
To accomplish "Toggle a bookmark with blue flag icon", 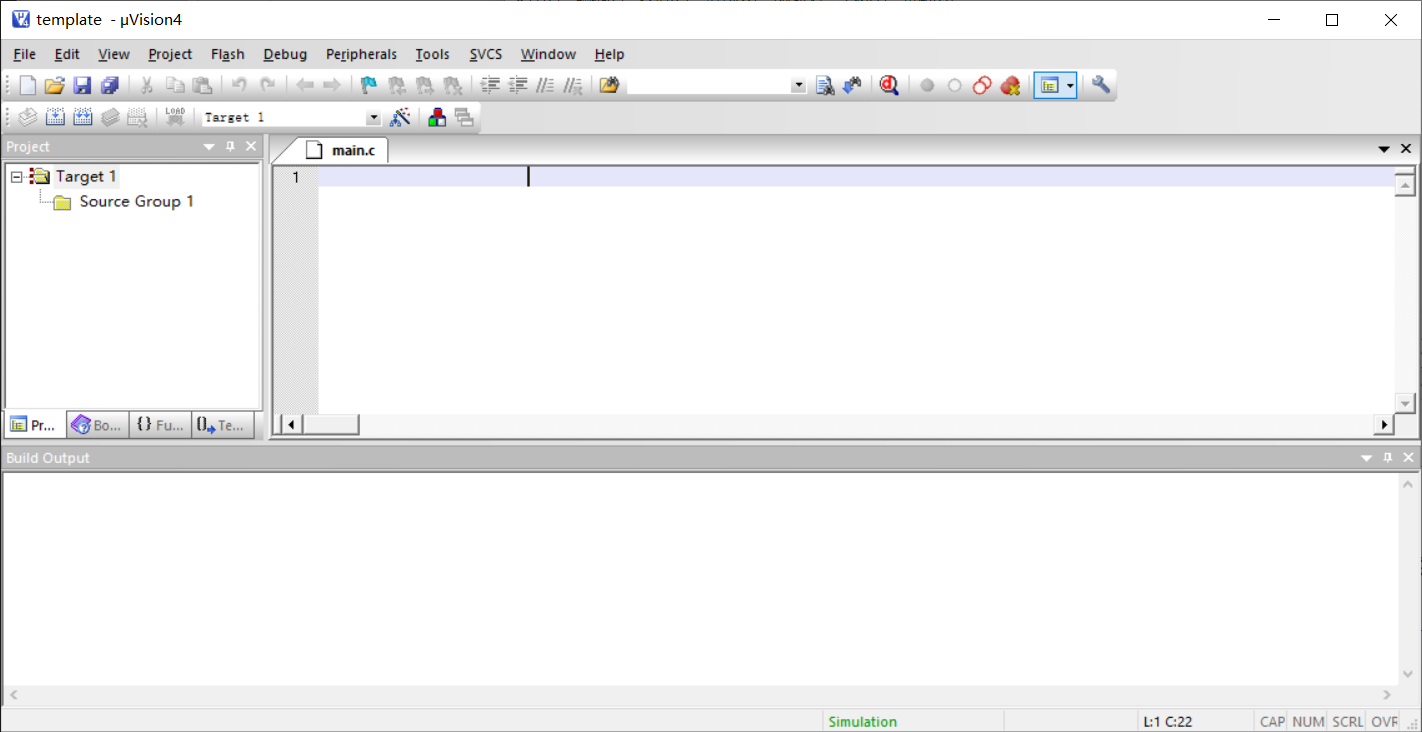I will click(370, 86).
